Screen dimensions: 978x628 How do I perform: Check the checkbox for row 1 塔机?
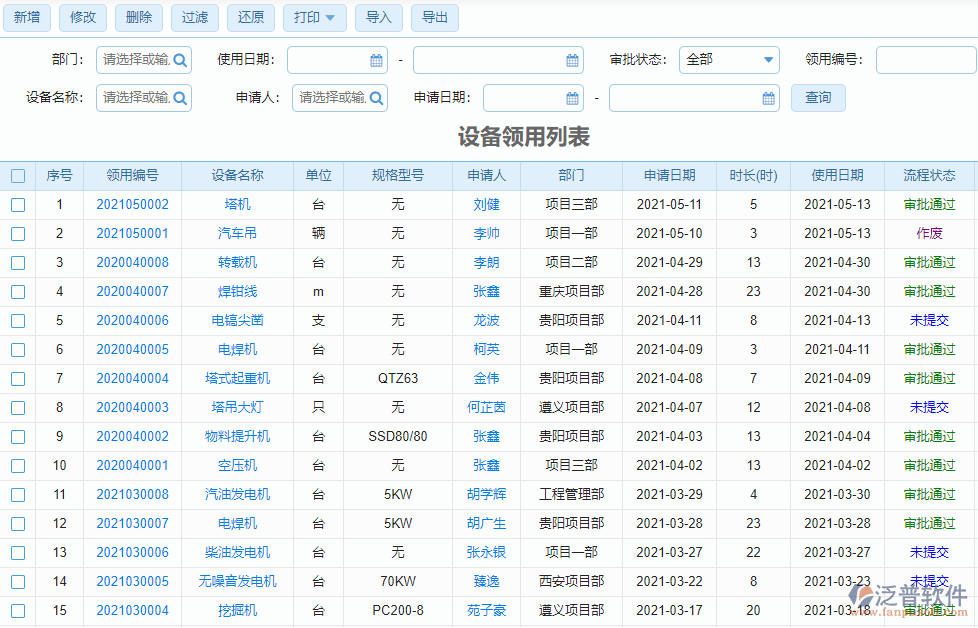point(18,204)
